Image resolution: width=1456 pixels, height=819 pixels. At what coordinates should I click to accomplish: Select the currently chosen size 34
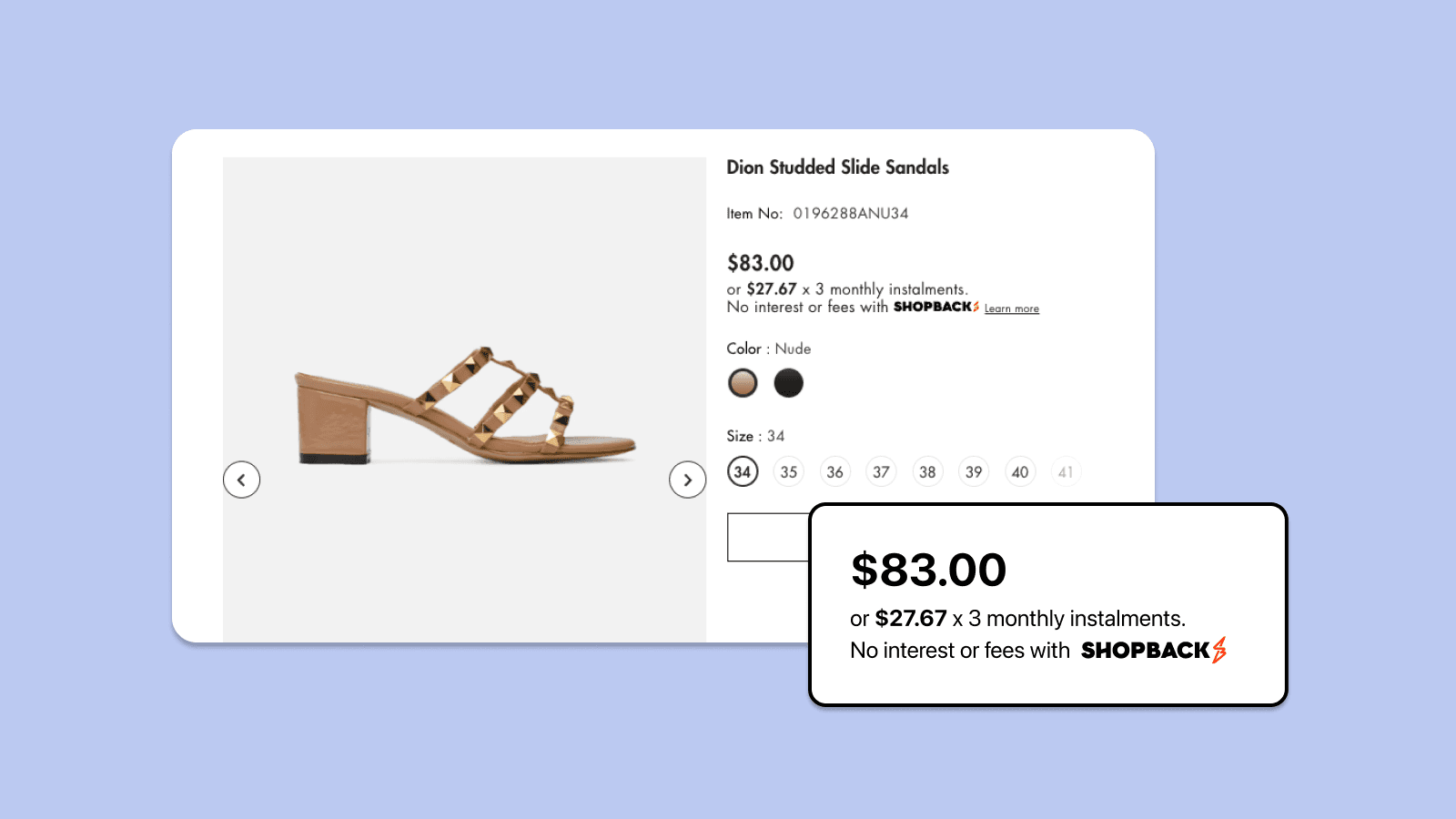(742, 471)
